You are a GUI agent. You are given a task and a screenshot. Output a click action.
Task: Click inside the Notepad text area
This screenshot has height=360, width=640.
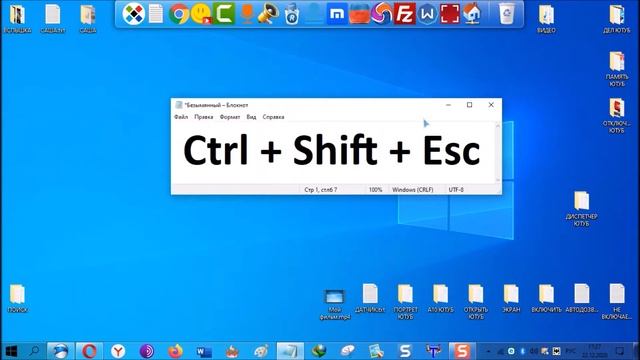[x=333, y=152]
